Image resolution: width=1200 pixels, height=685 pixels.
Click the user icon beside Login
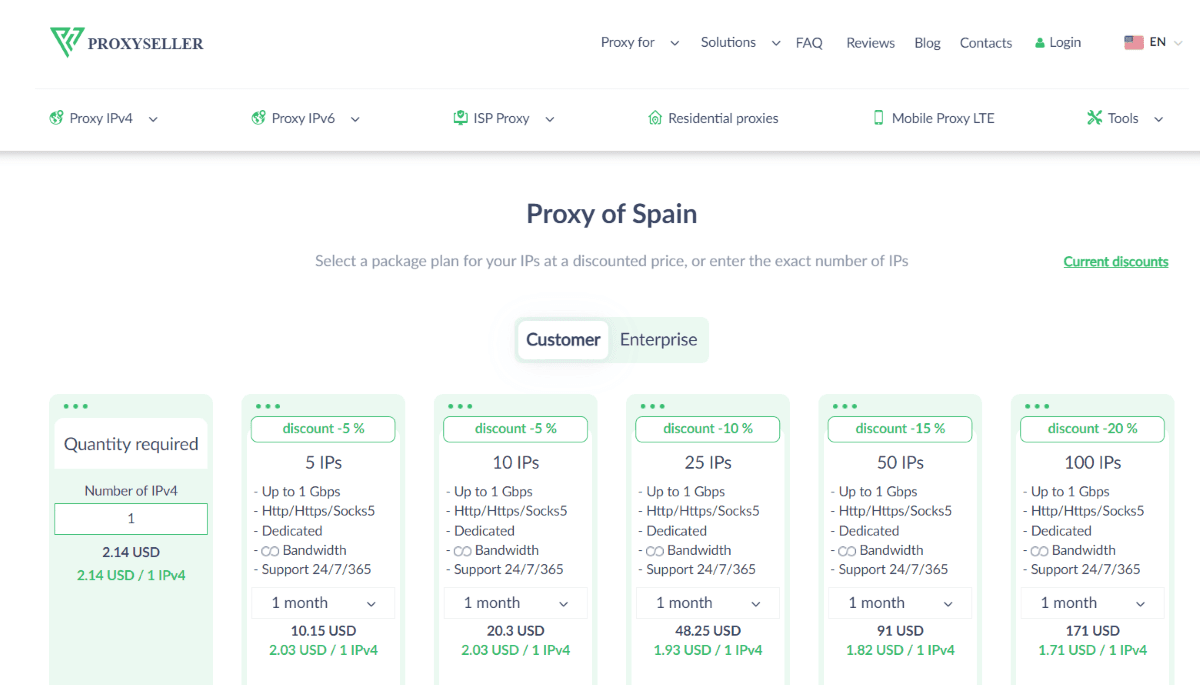pyautogui.click(x=1040, y=43)
